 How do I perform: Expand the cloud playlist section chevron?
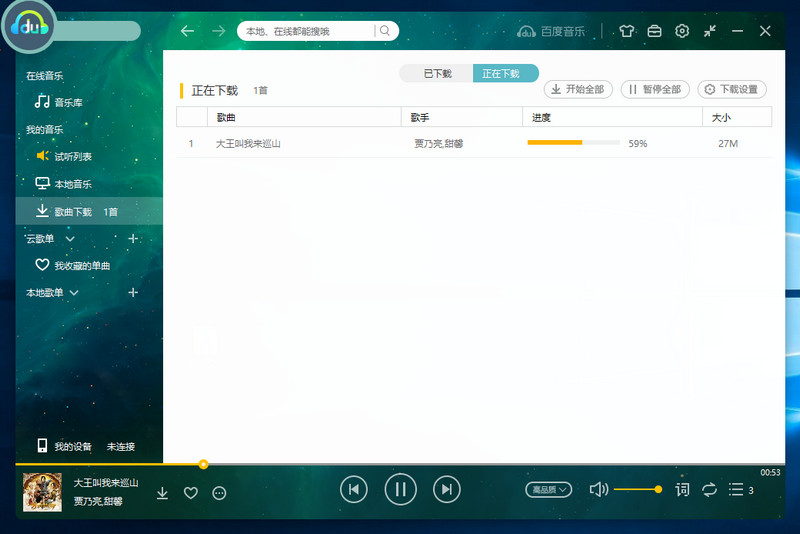tap(70, 239)
